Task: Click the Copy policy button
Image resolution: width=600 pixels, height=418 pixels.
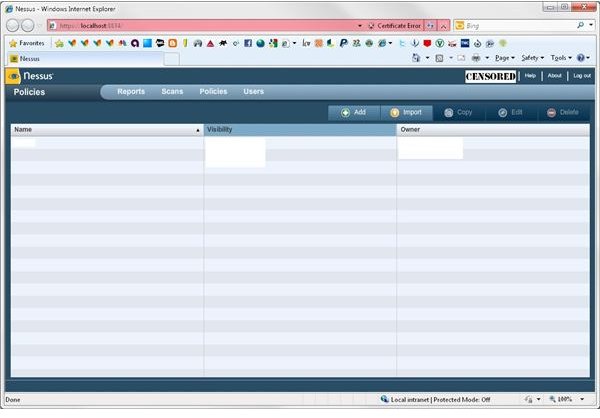Action: [x=459, y=113]
